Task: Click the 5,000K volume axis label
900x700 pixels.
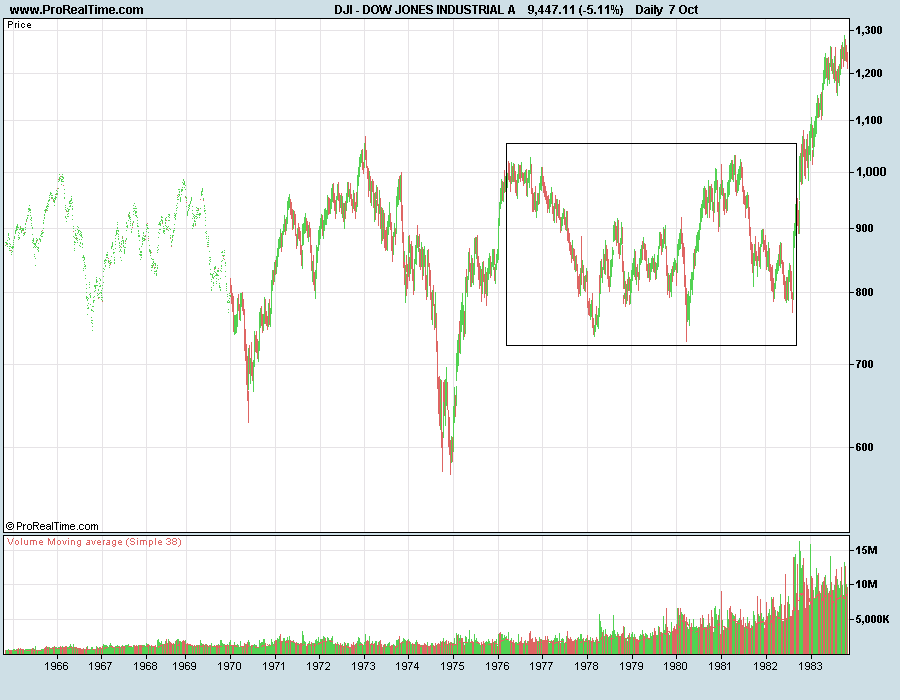Action: pyautogui.click(x=872, y=619)
